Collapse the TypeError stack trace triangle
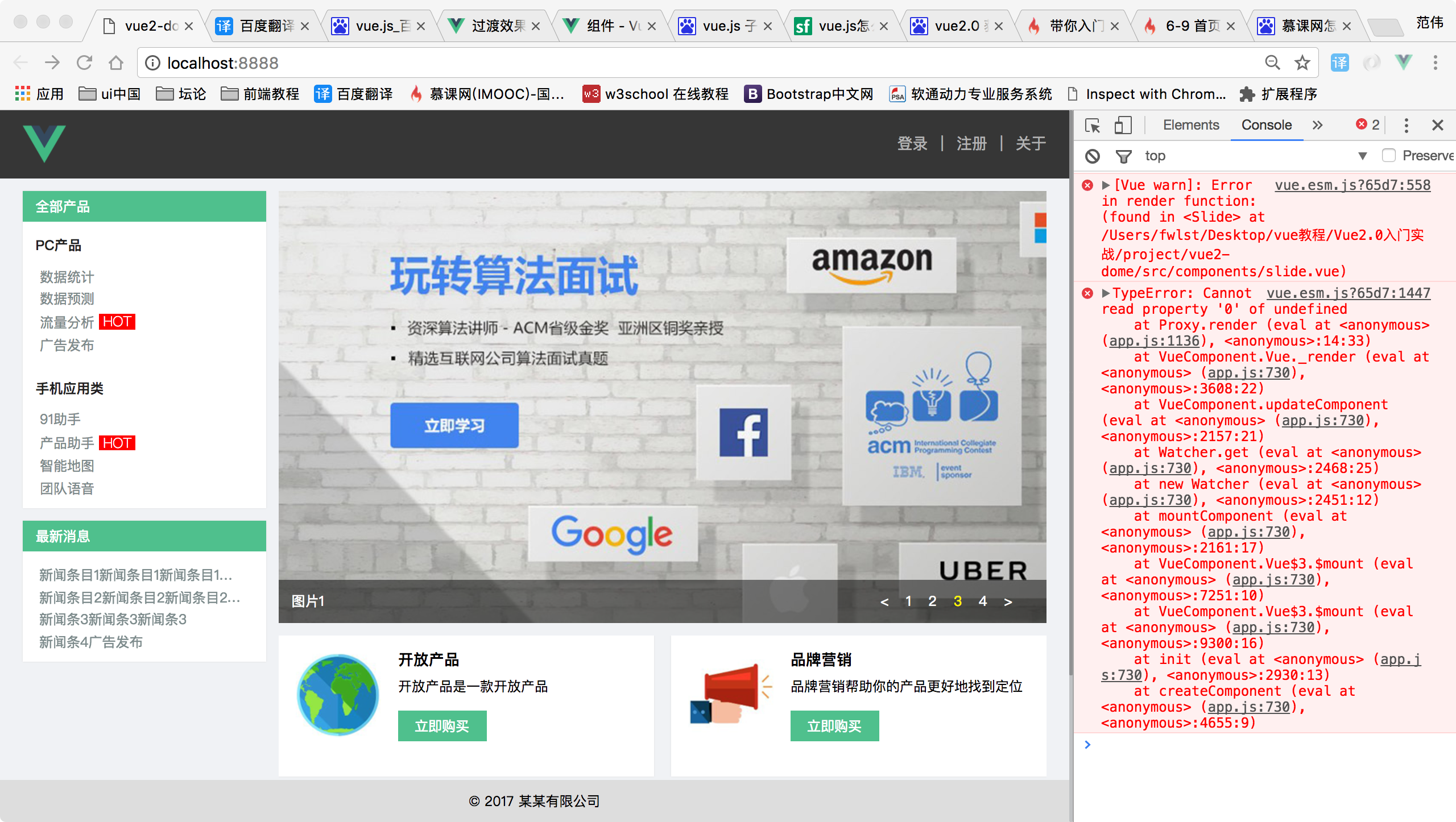The image size is (1456, 822). tap(1106, 293)
